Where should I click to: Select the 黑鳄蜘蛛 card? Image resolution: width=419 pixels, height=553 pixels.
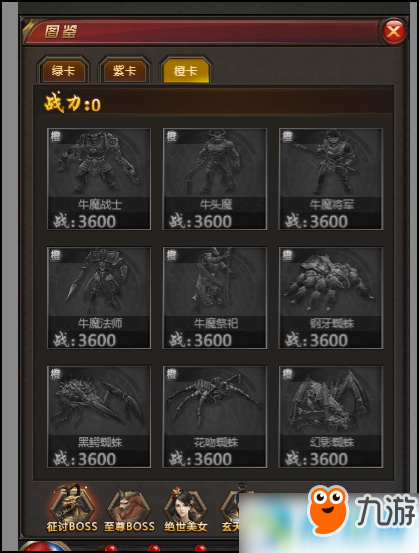[99, 417]
